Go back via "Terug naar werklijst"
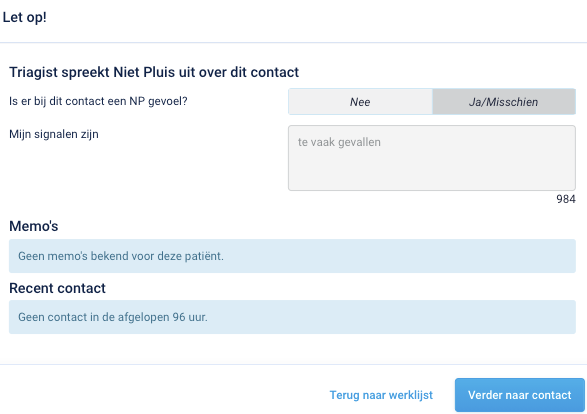587x414 pixels. (381, 395)
